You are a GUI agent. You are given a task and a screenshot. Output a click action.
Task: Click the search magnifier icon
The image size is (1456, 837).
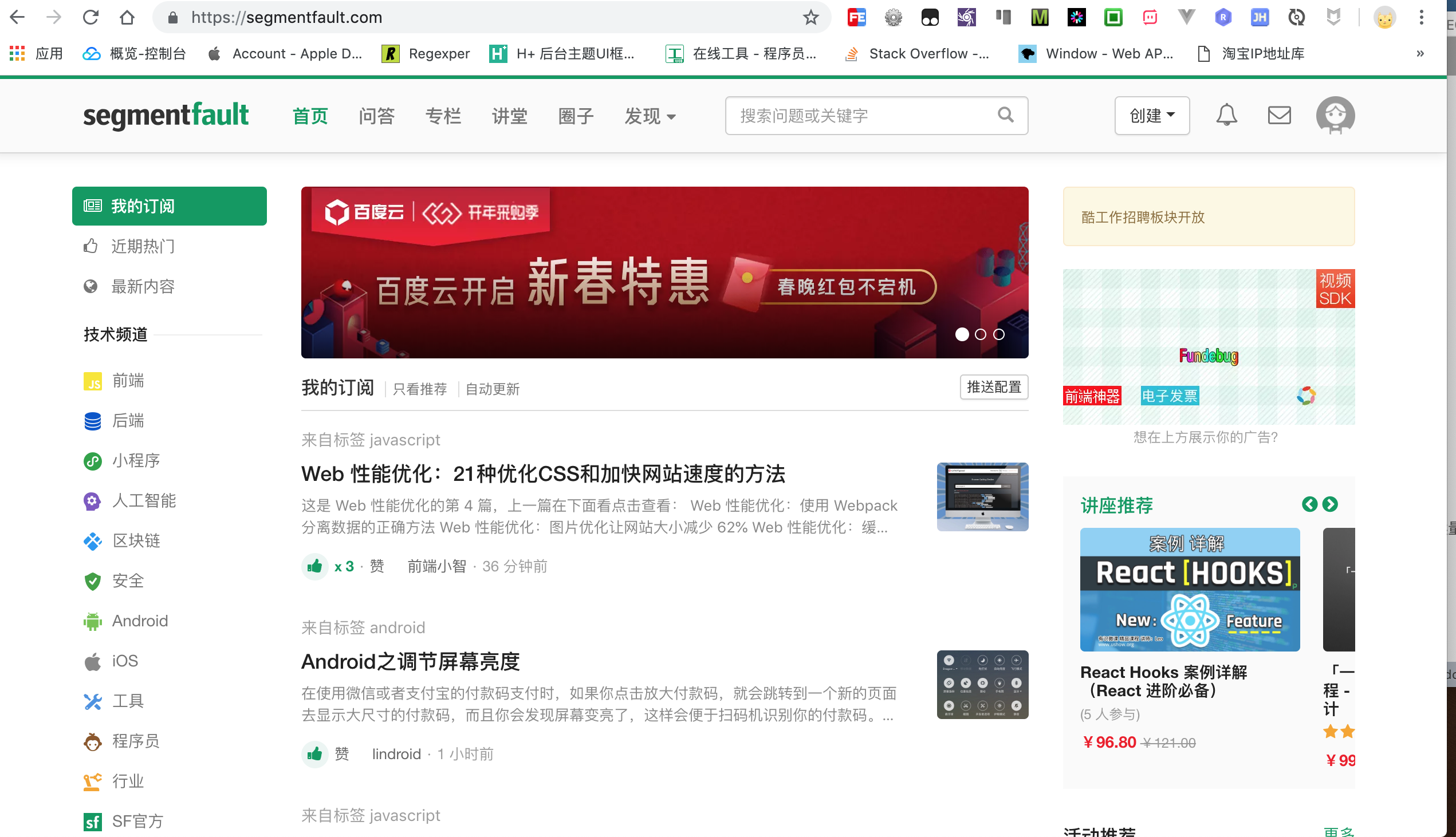(1005, 116)
